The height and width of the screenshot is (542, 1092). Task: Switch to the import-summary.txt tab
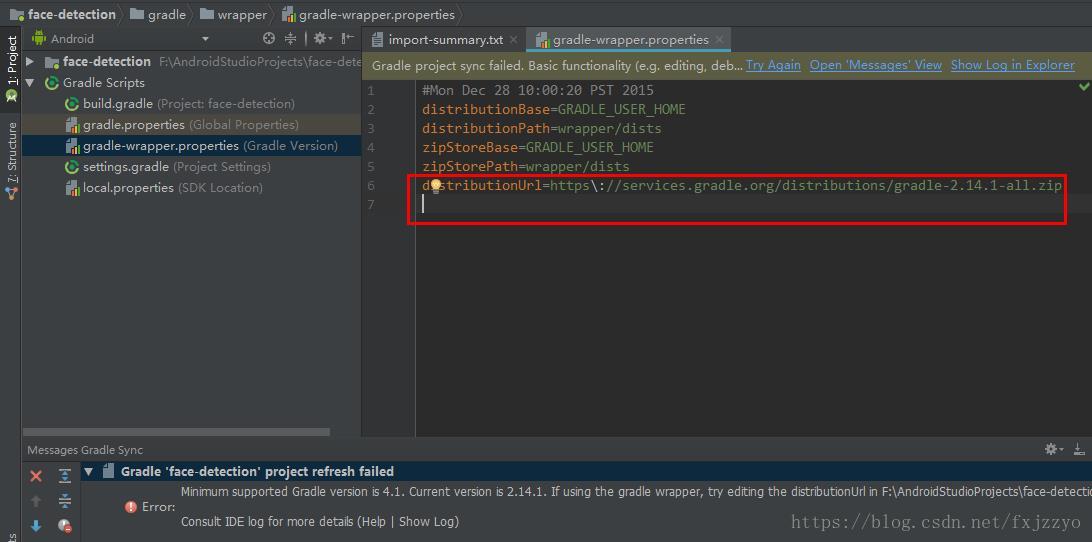pos(445,40)
